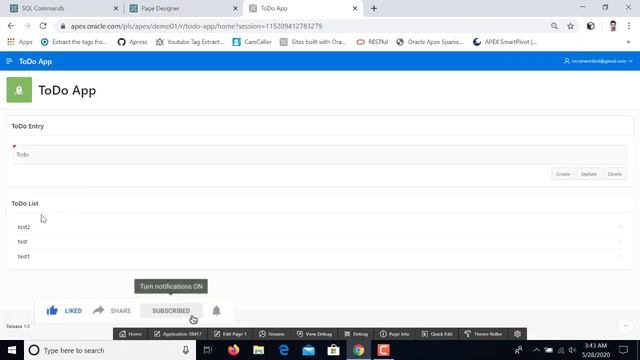Click the Windows taskbar search box

(x=110, y=350)
